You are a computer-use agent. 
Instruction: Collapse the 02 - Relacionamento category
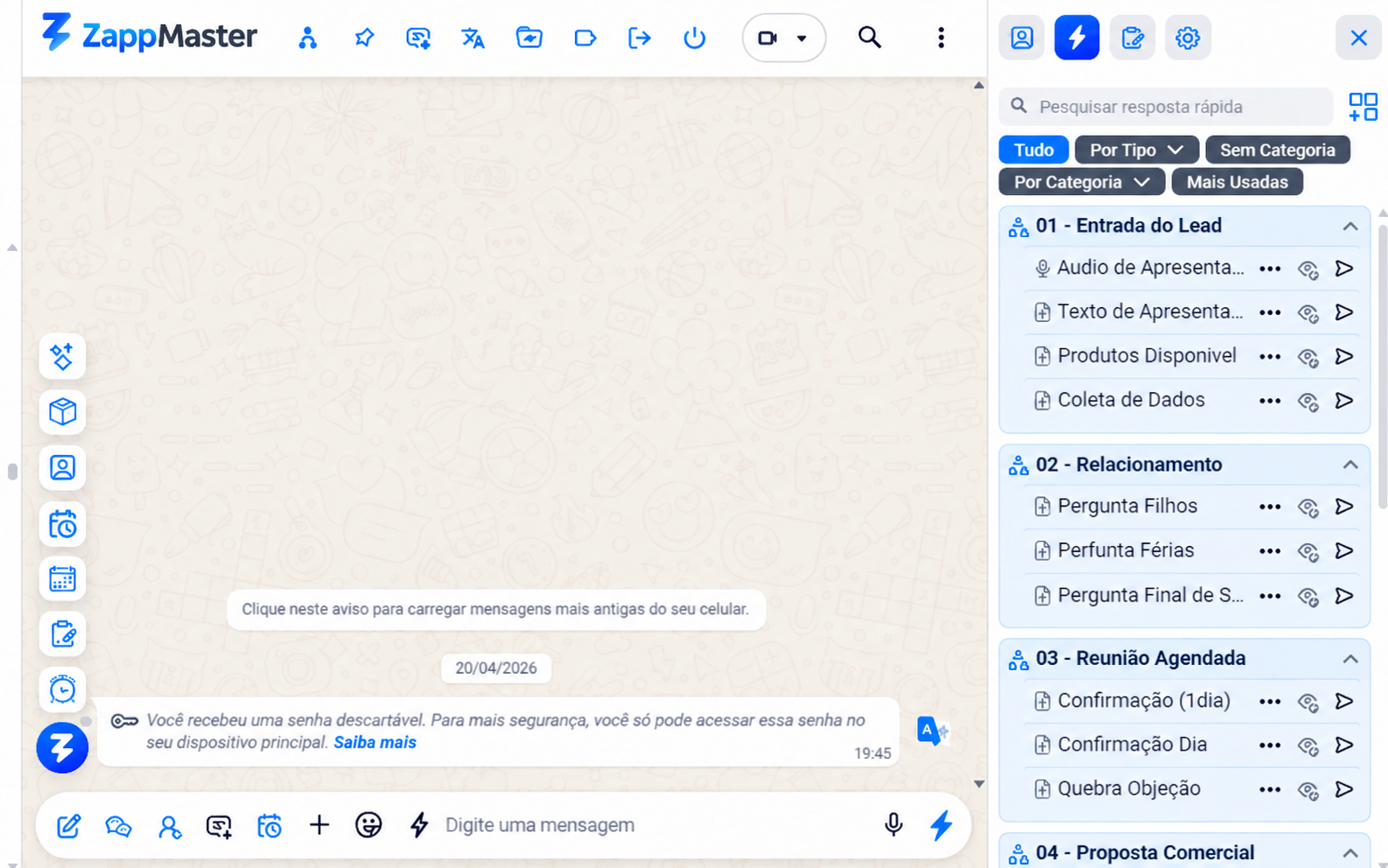(x=1350, y=465)
